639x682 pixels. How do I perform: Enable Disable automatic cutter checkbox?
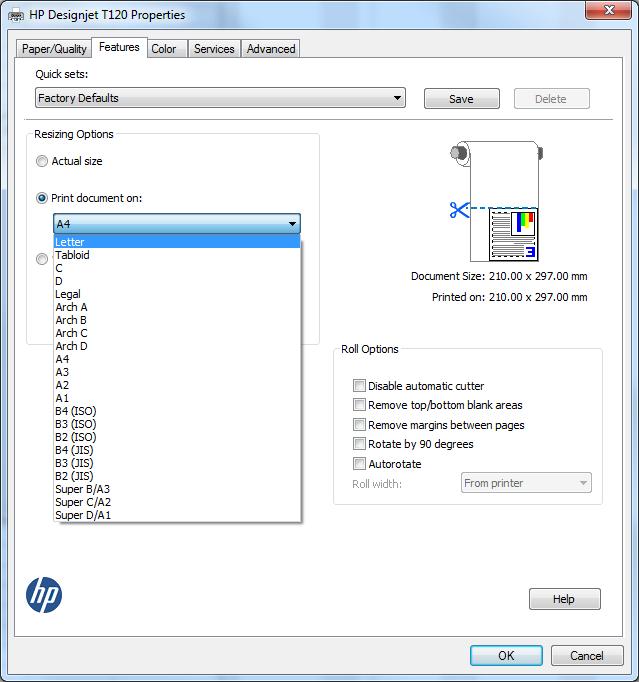pos(359,385)
